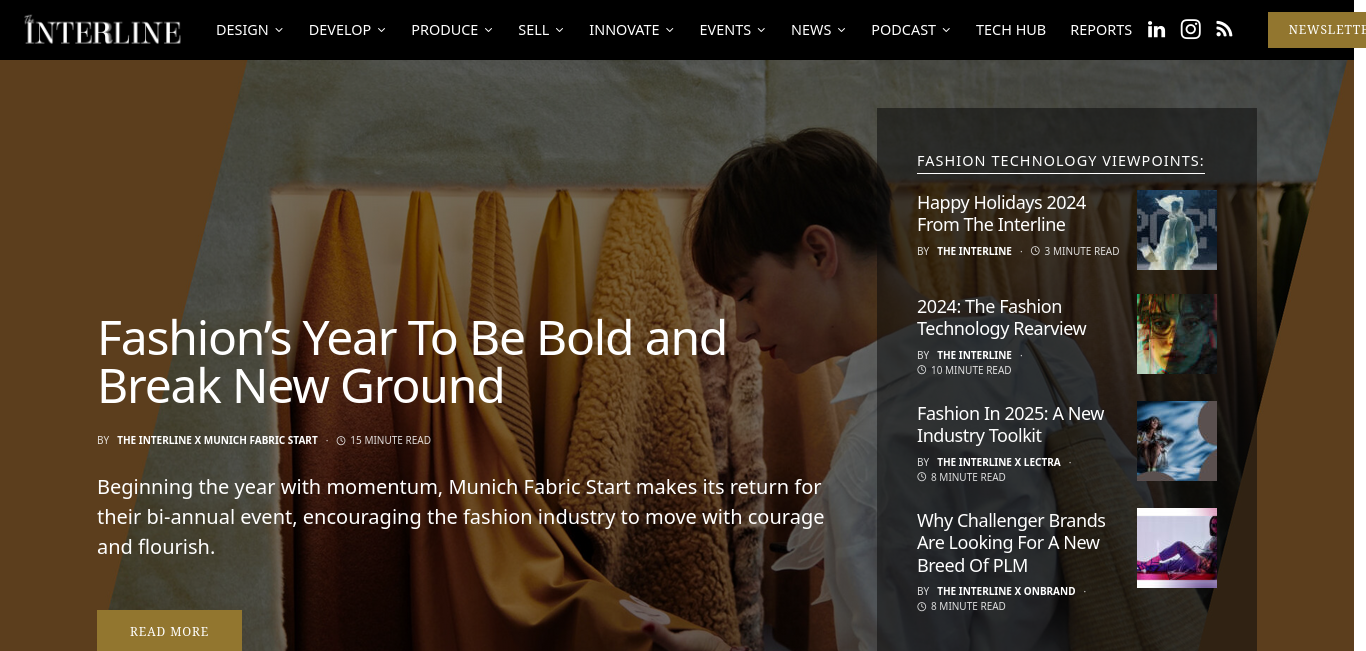
Task: Open the News dropdown menu
Action: click(x=818, y=30)
